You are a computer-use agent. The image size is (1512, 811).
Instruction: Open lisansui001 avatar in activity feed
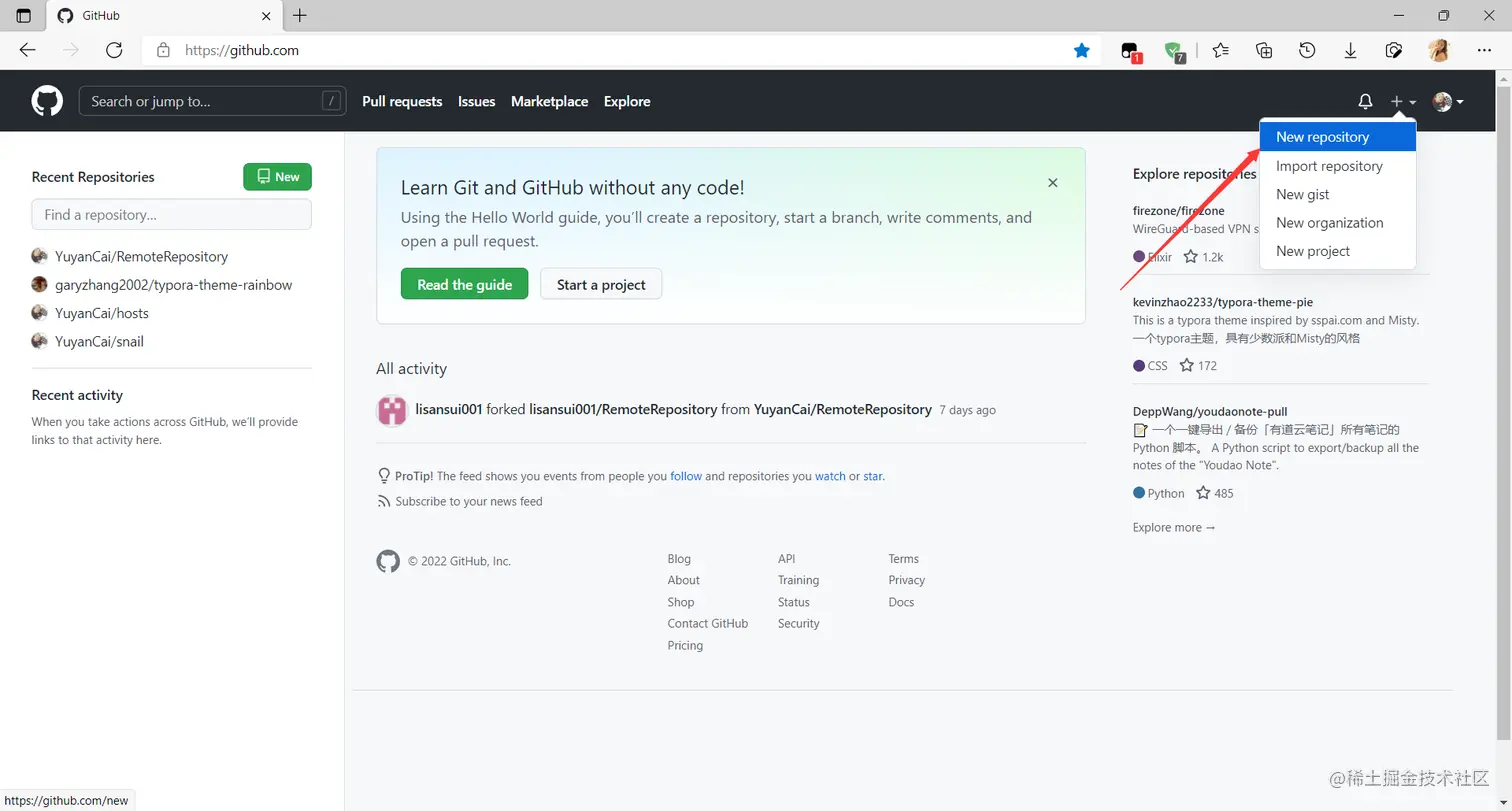click(x=392, y=410)
